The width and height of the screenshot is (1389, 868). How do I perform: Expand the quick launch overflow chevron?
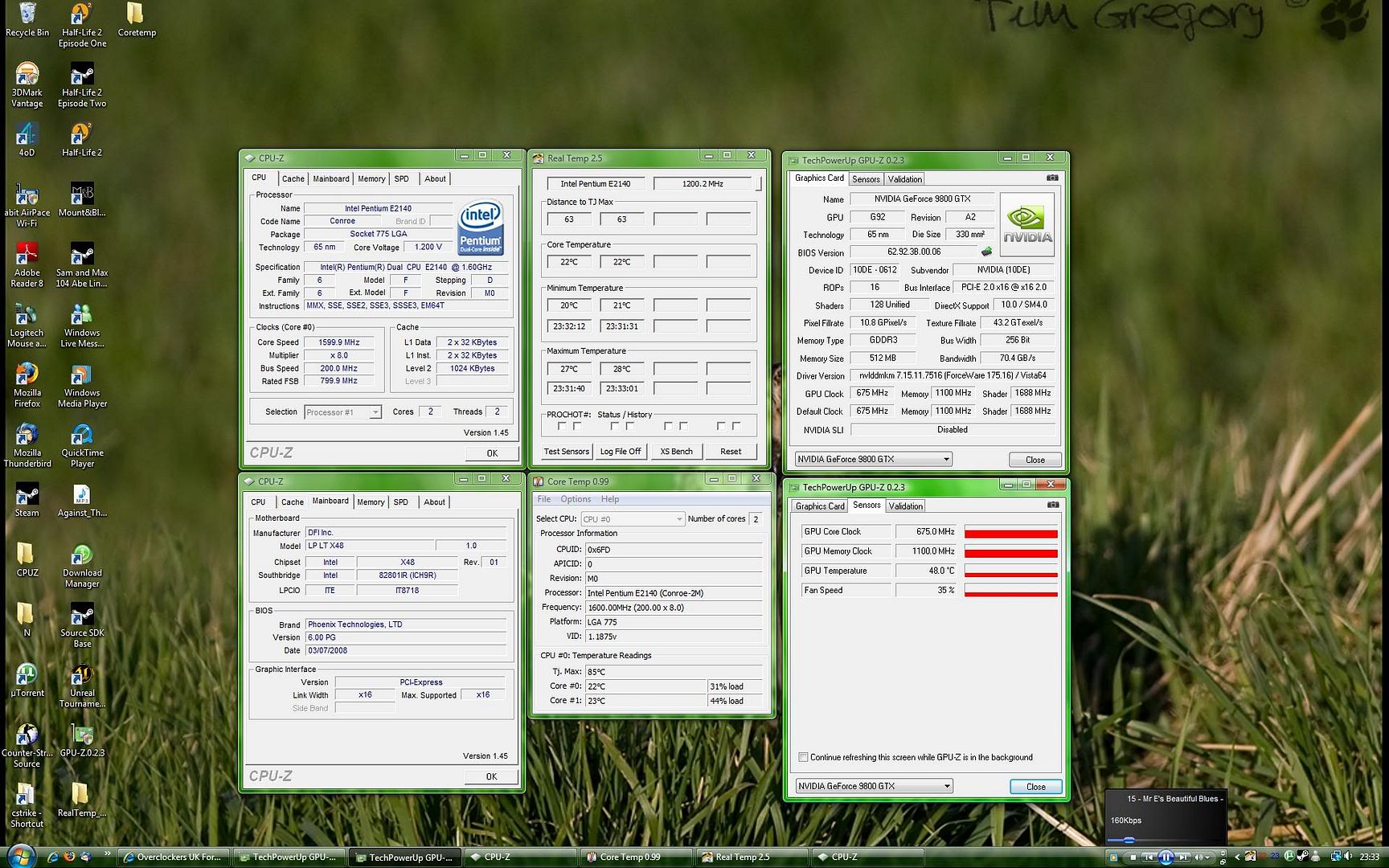pos(107,853)
